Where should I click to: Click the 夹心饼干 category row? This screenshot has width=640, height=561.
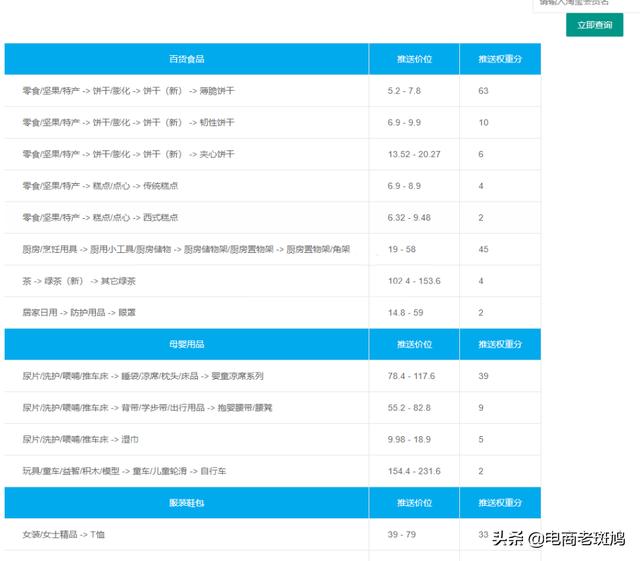(273, 154)
